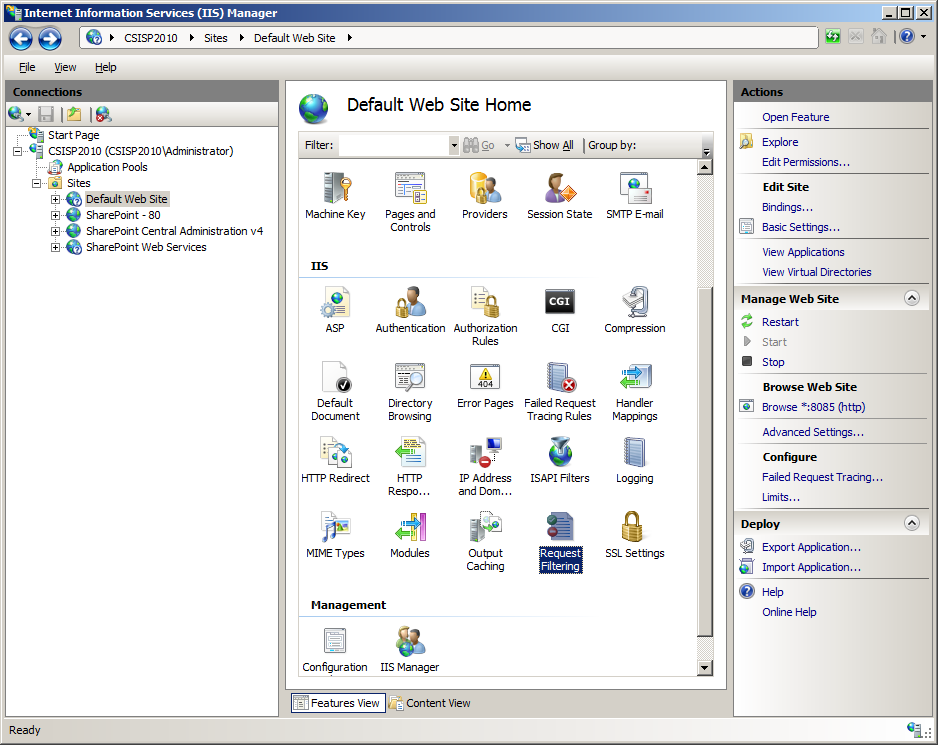This screenshot has height=745, width=938.
Task: Click the Compression feature icon
Action: click(634, 303)
